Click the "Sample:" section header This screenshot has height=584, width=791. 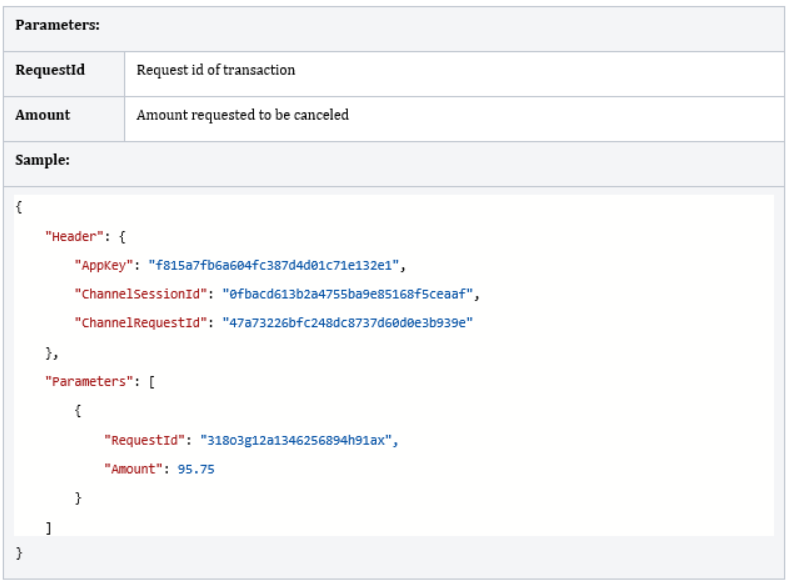tap(42, 160)
